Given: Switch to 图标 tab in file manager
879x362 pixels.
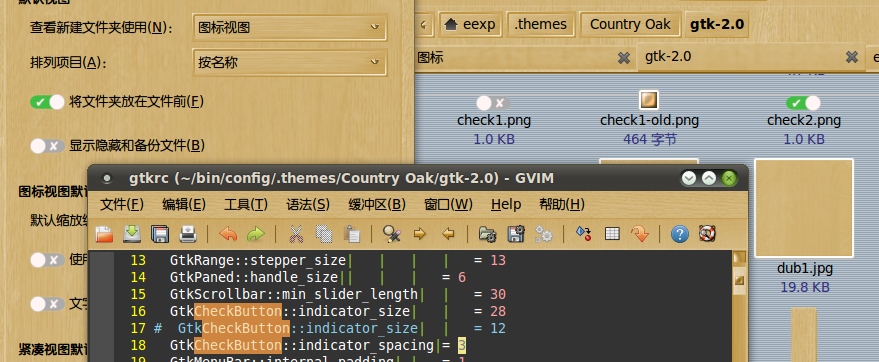Looking at the screenshot, I should click(x=525, y=57).
